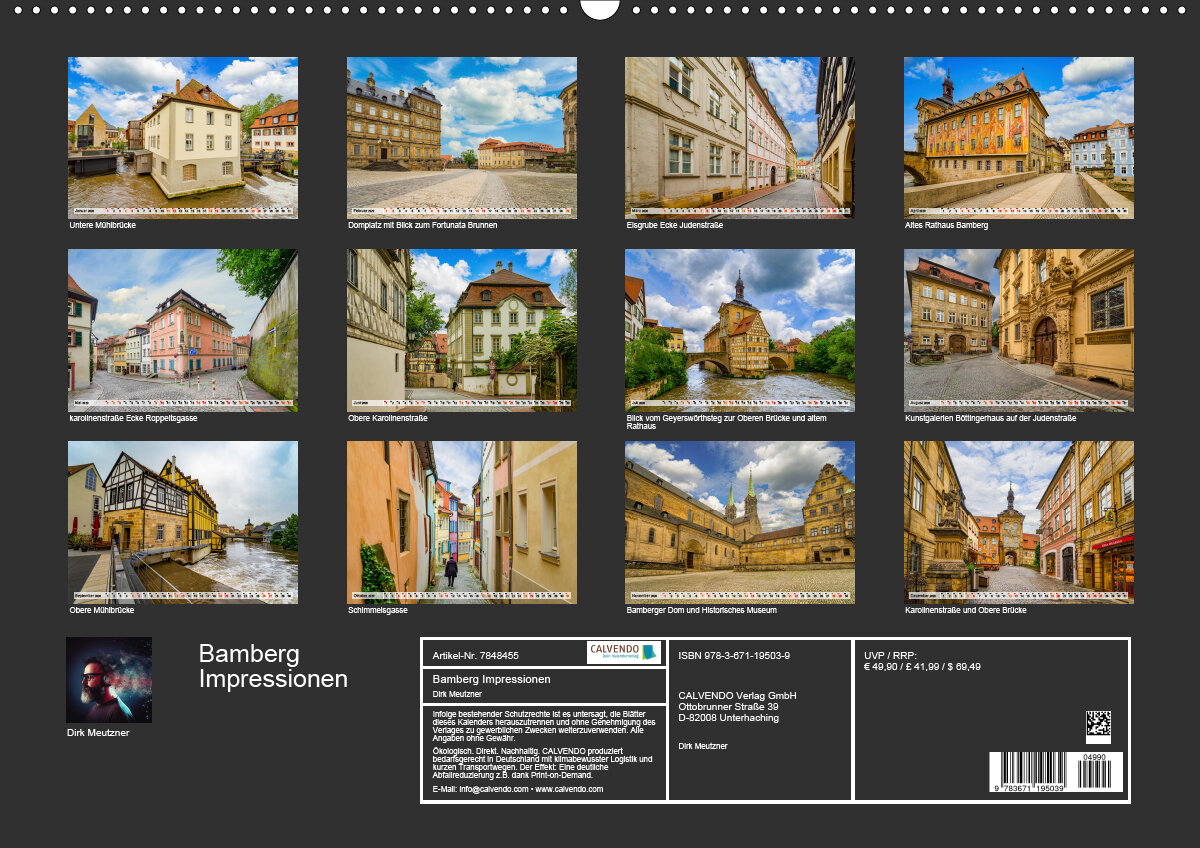Click the caption 'Kunstgalerien Böttingerhaus auf der Judenstraße'

pos(990,417)
